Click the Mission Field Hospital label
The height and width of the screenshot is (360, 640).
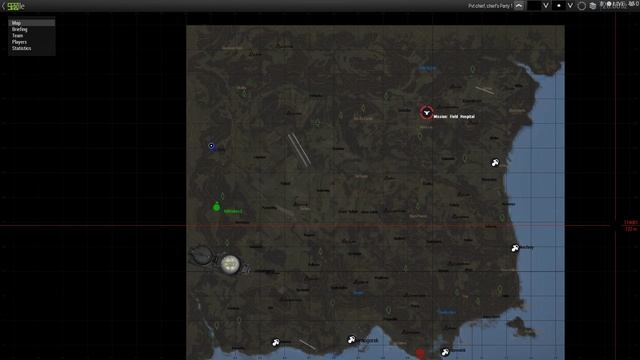(x=454, y=117)
